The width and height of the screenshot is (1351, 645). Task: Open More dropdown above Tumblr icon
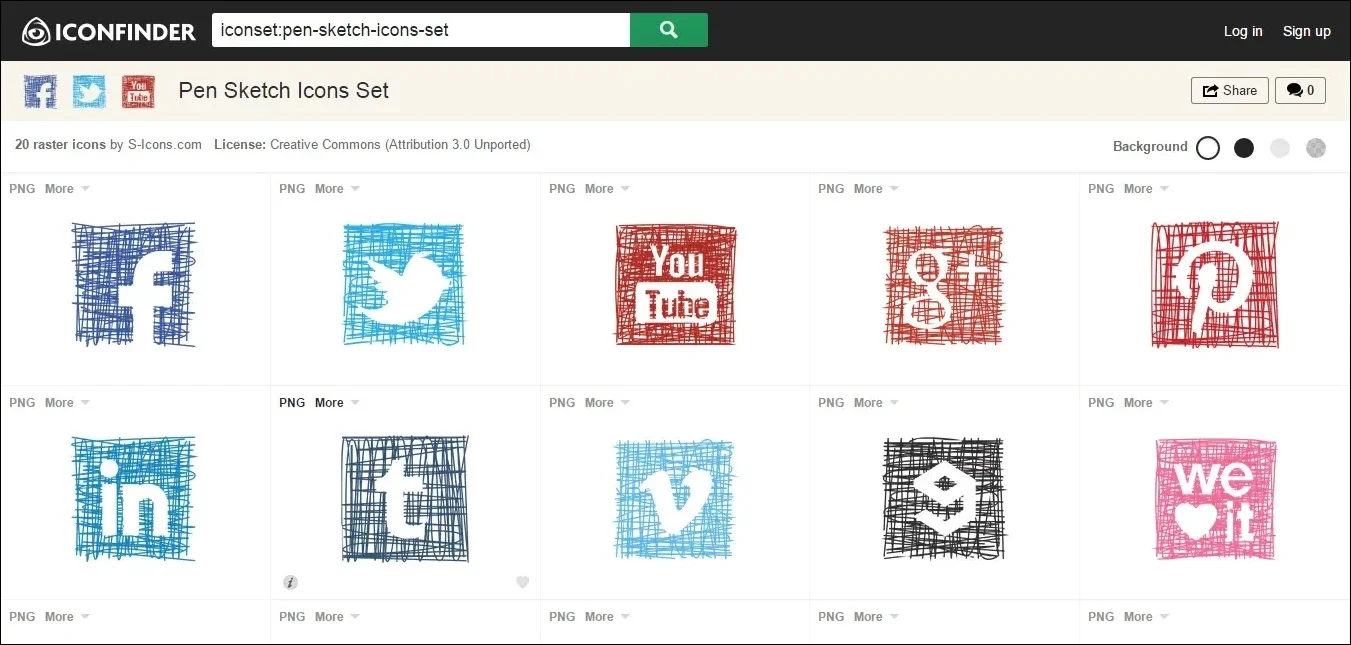(337, 403)
